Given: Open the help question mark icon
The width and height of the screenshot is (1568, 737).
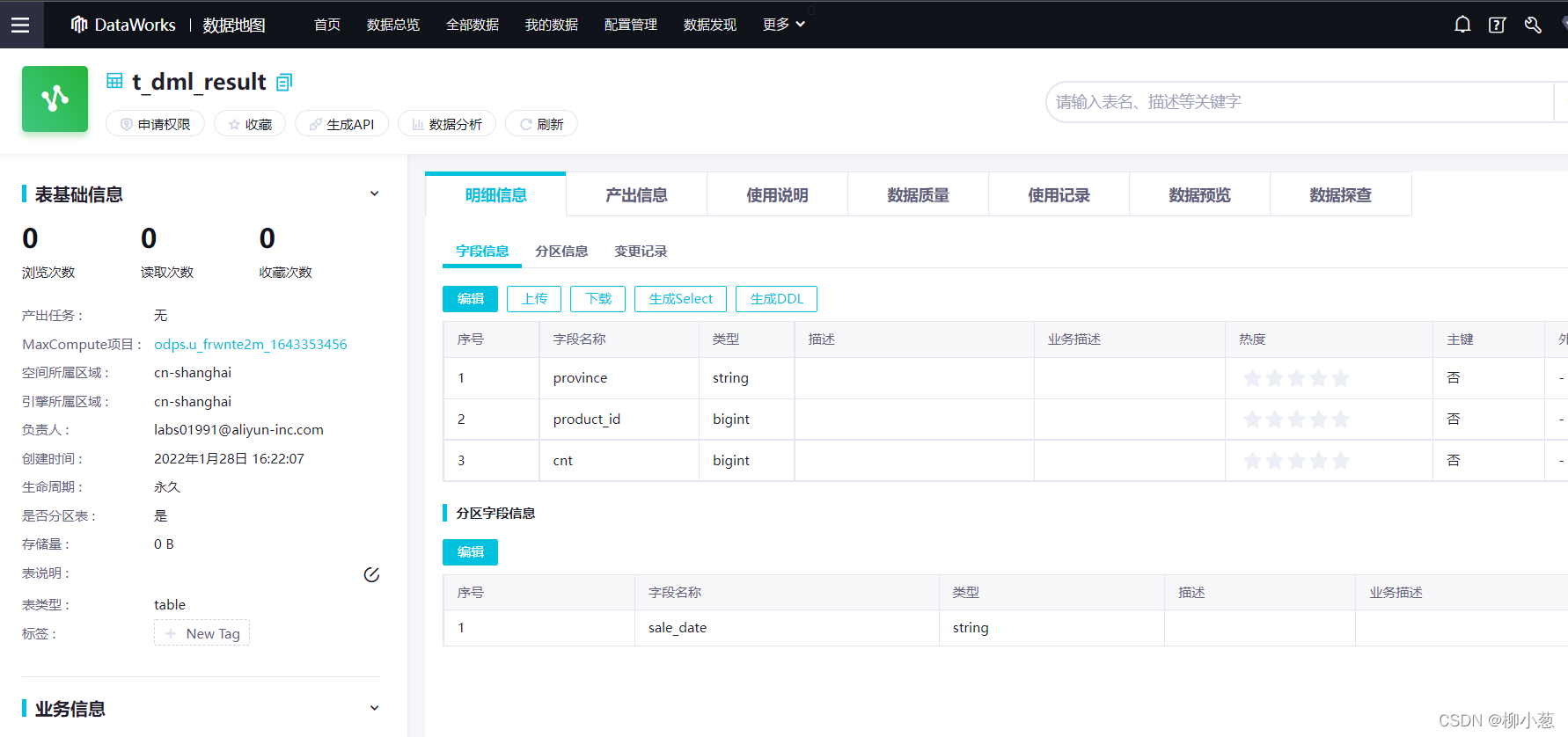Looking at the screenshot, I should 1497,25.
